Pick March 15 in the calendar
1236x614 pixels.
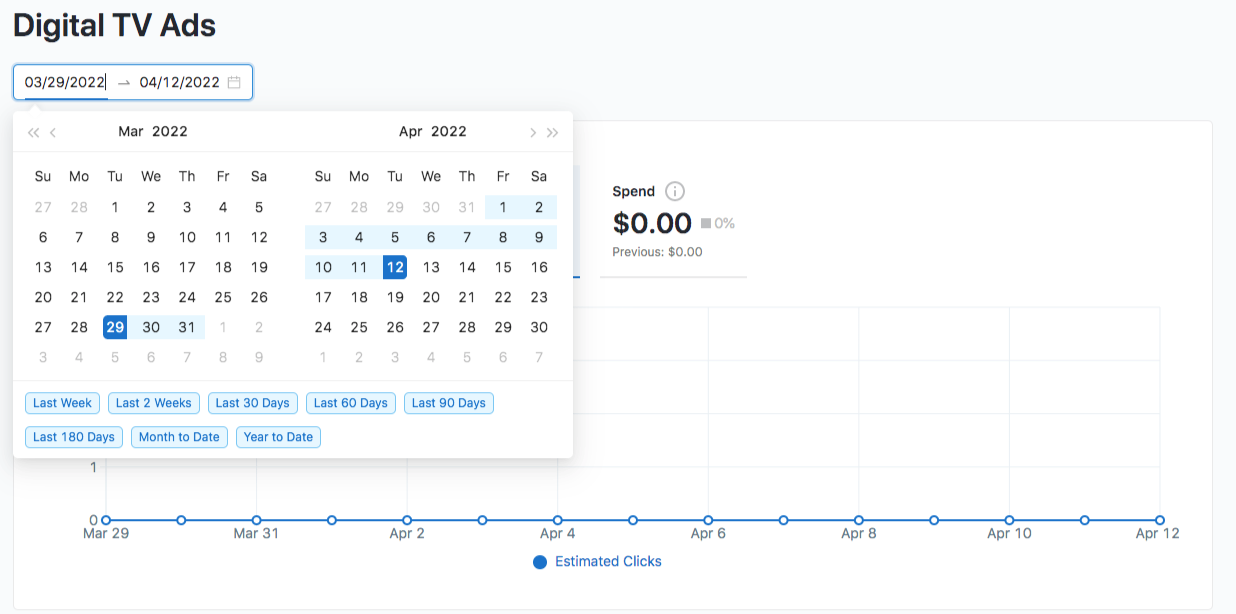pos(115,267)
